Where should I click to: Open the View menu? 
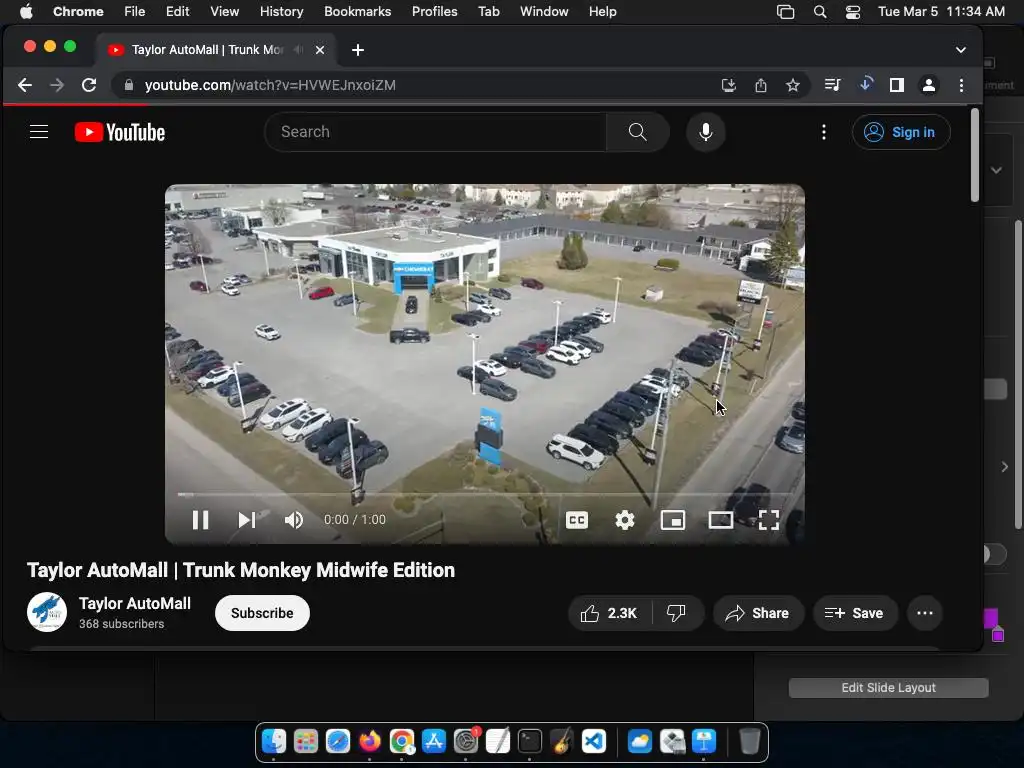(x=224, y=11)
